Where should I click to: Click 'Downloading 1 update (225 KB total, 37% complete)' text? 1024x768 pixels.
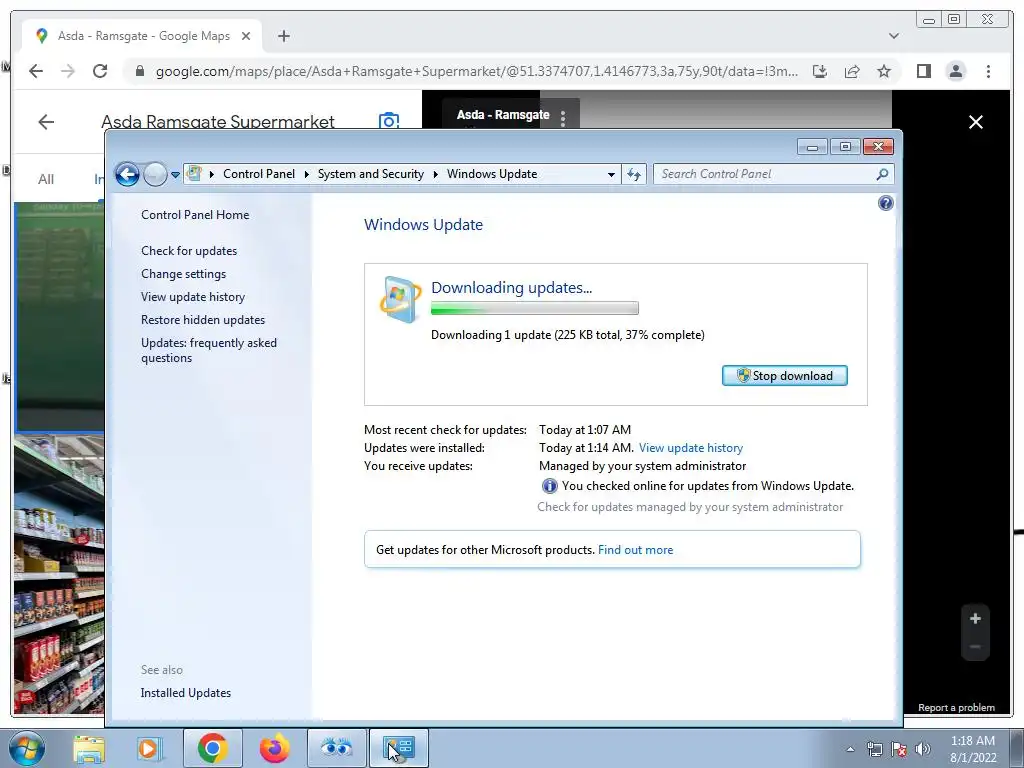tap(568, 335)
